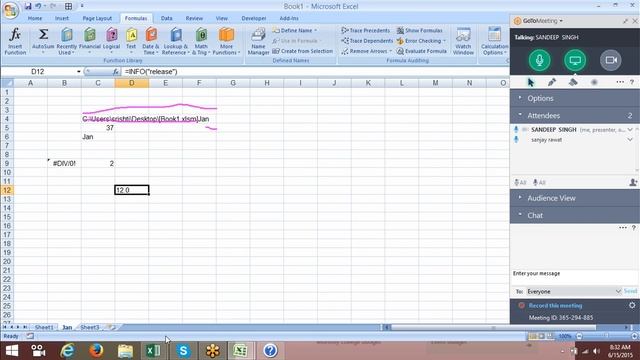Screen dimensions: 640x360
Task: Expand the Options panel in GoToMeeting
Action: [574, 98]
